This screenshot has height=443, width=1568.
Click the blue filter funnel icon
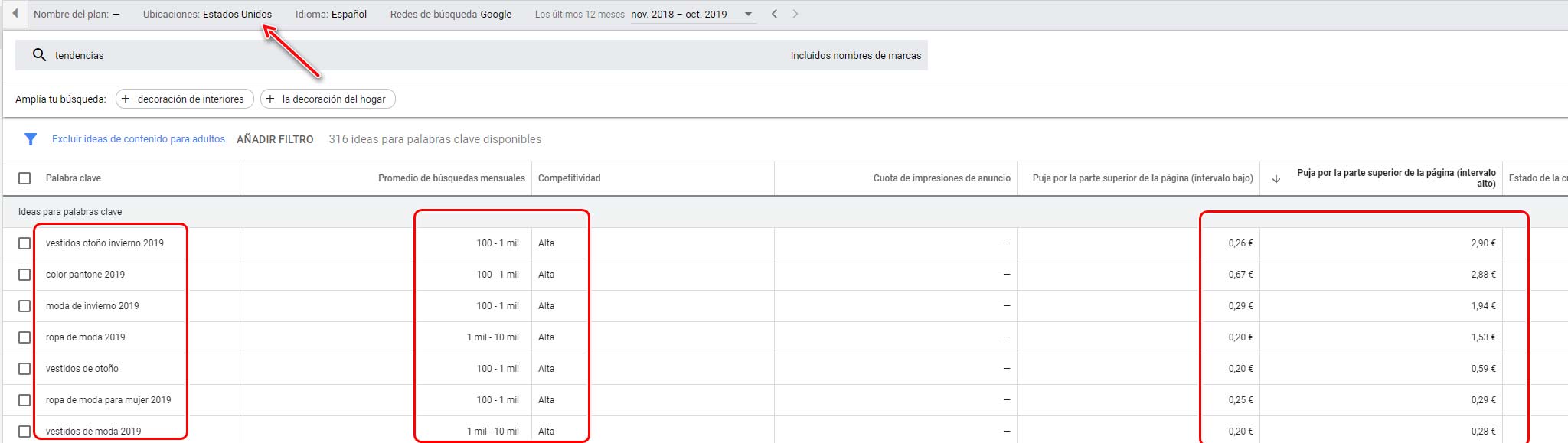pyautogui.click(x=31, y=139)
